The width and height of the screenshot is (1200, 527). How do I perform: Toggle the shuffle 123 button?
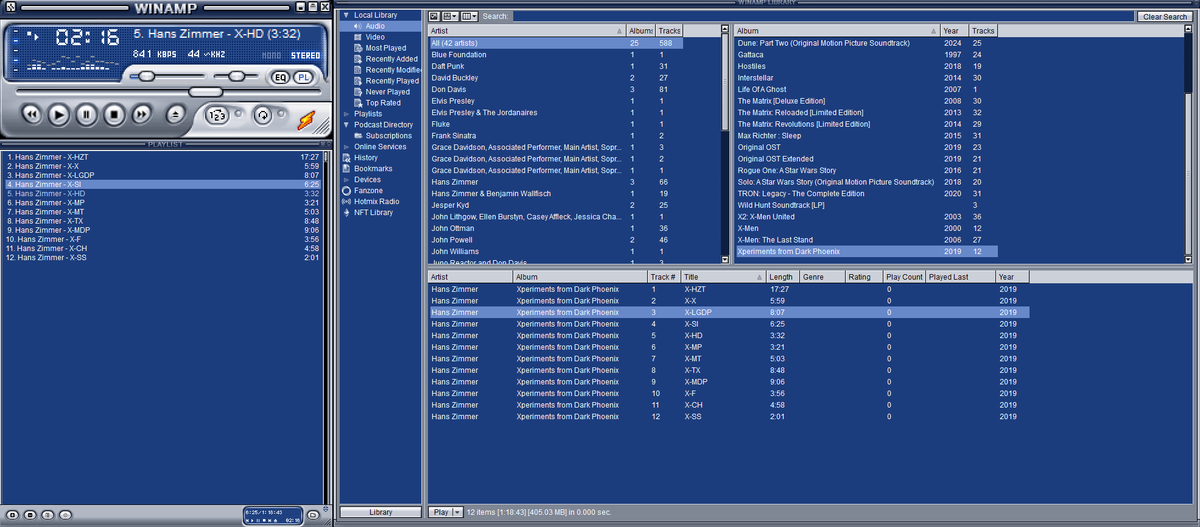click(x=217, y=115)
